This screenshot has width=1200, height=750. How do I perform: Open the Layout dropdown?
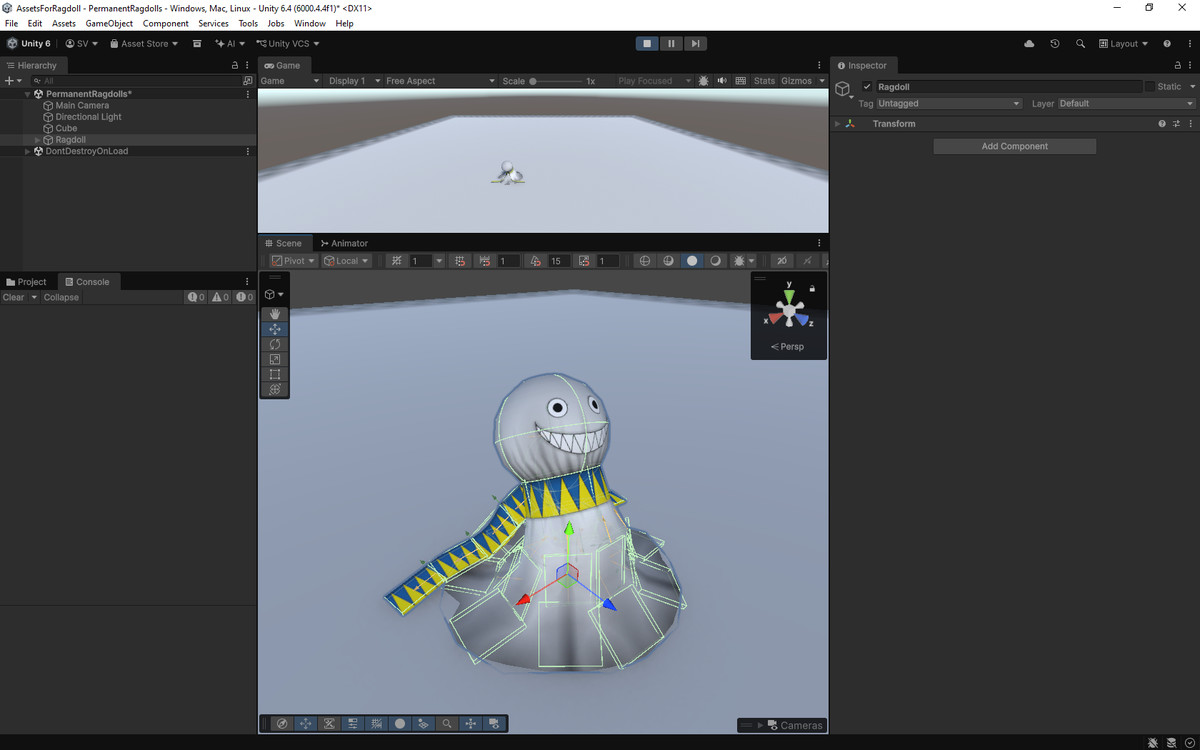[1124, 44]
